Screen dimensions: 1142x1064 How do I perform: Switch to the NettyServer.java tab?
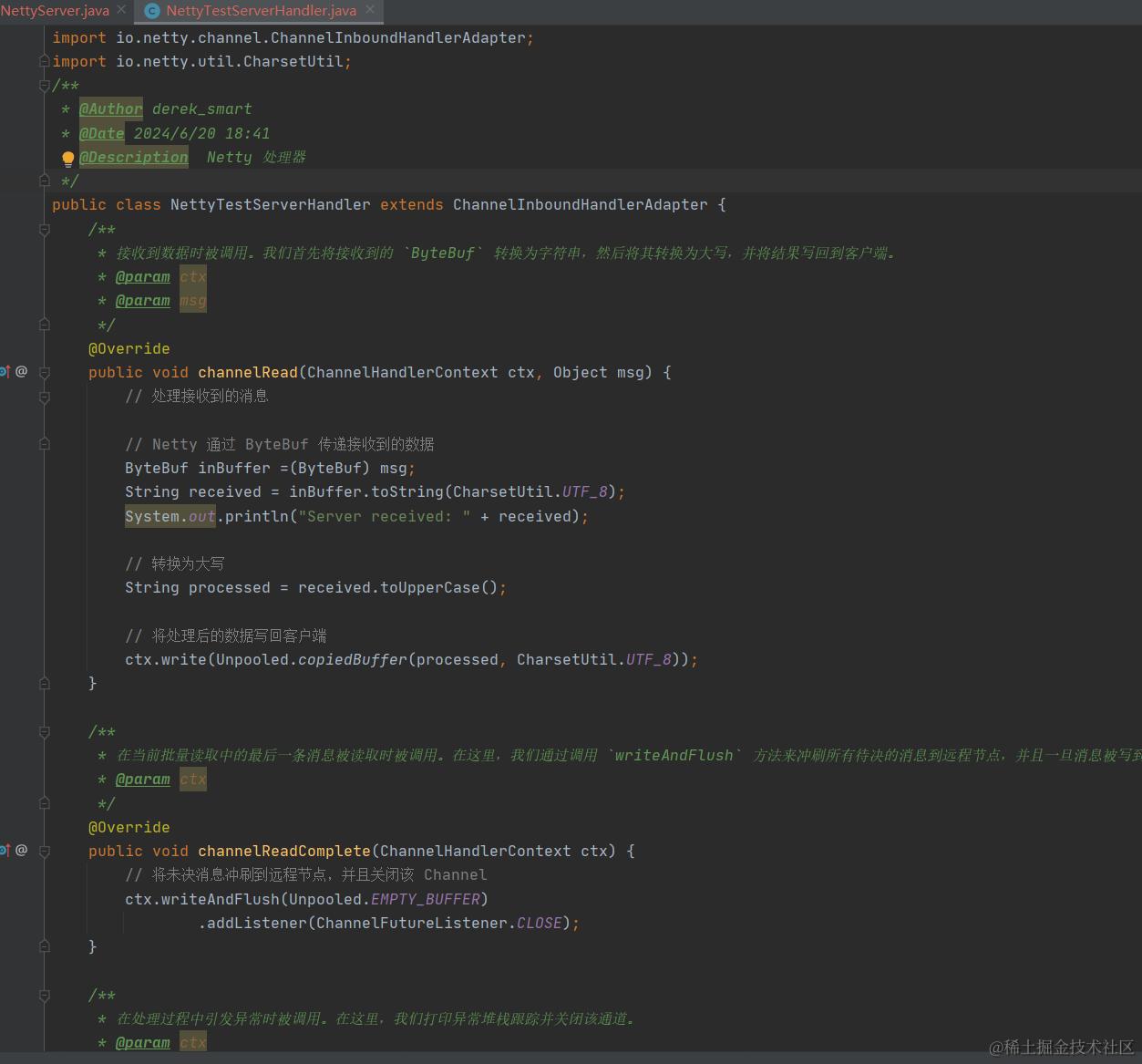coord(55,11)
